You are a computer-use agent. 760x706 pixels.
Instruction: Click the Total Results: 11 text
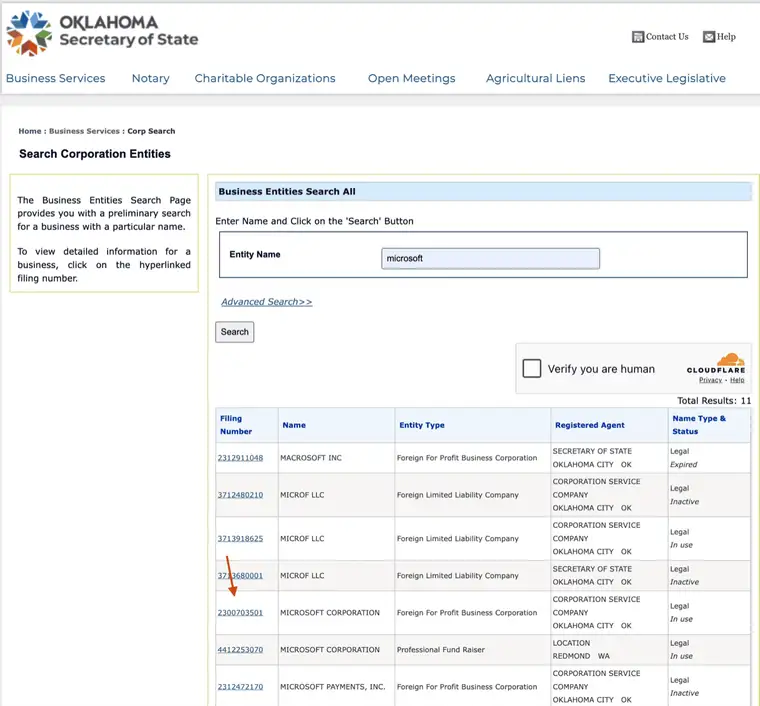pyautogui.click(x=714, y=401)
